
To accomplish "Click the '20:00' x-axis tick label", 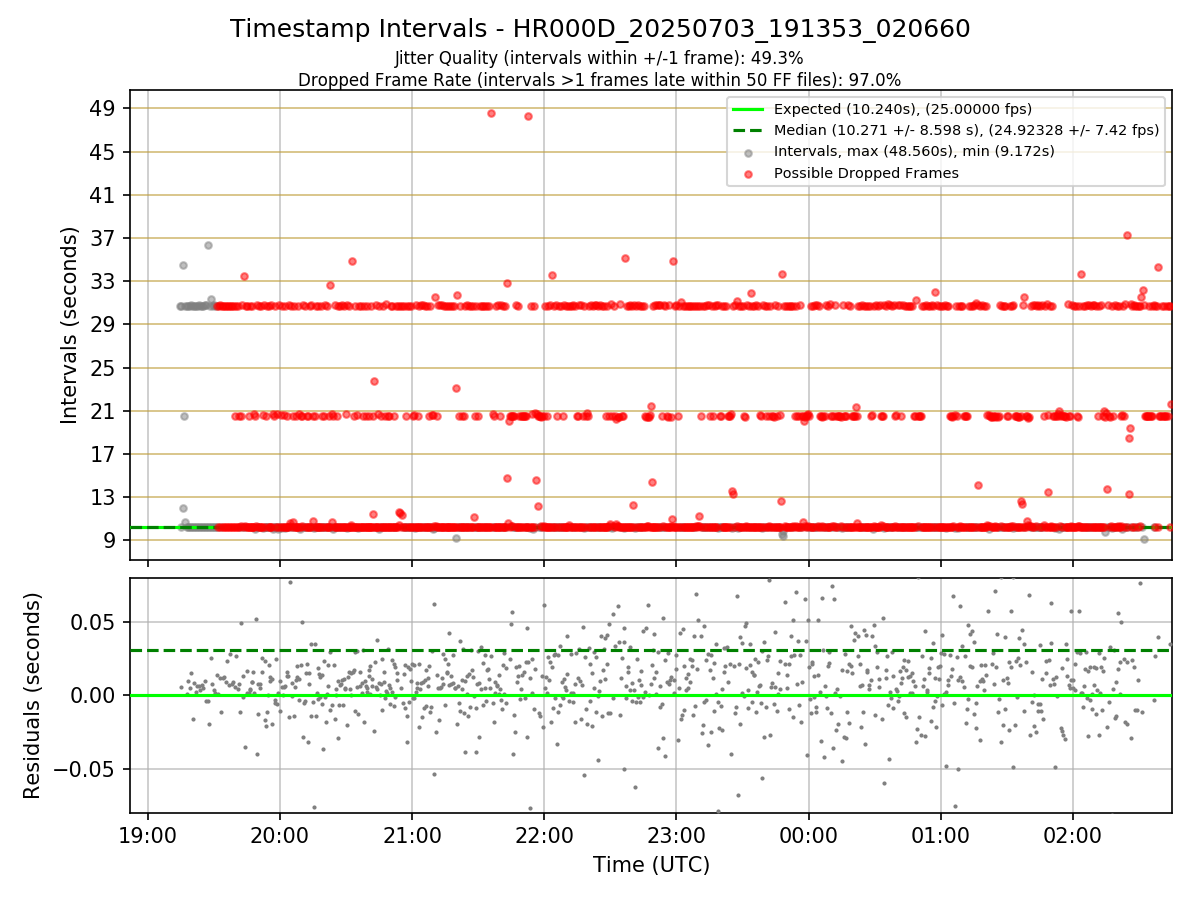I will click(x=280, y=834).
